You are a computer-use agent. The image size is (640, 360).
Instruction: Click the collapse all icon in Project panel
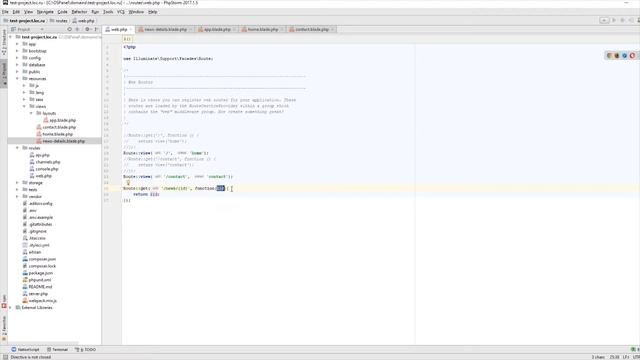(78, 29)
